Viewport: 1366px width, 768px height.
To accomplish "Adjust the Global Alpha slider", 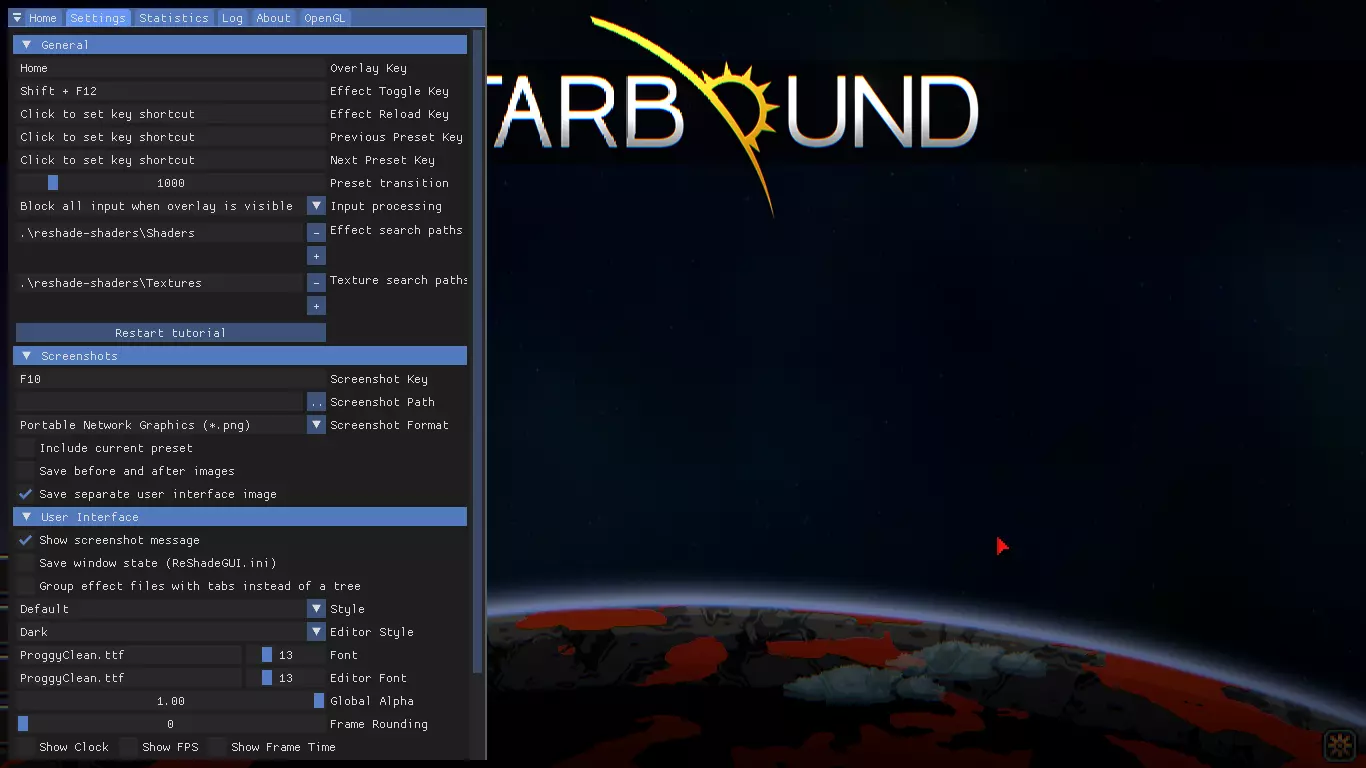I will [x=171, y=701].
